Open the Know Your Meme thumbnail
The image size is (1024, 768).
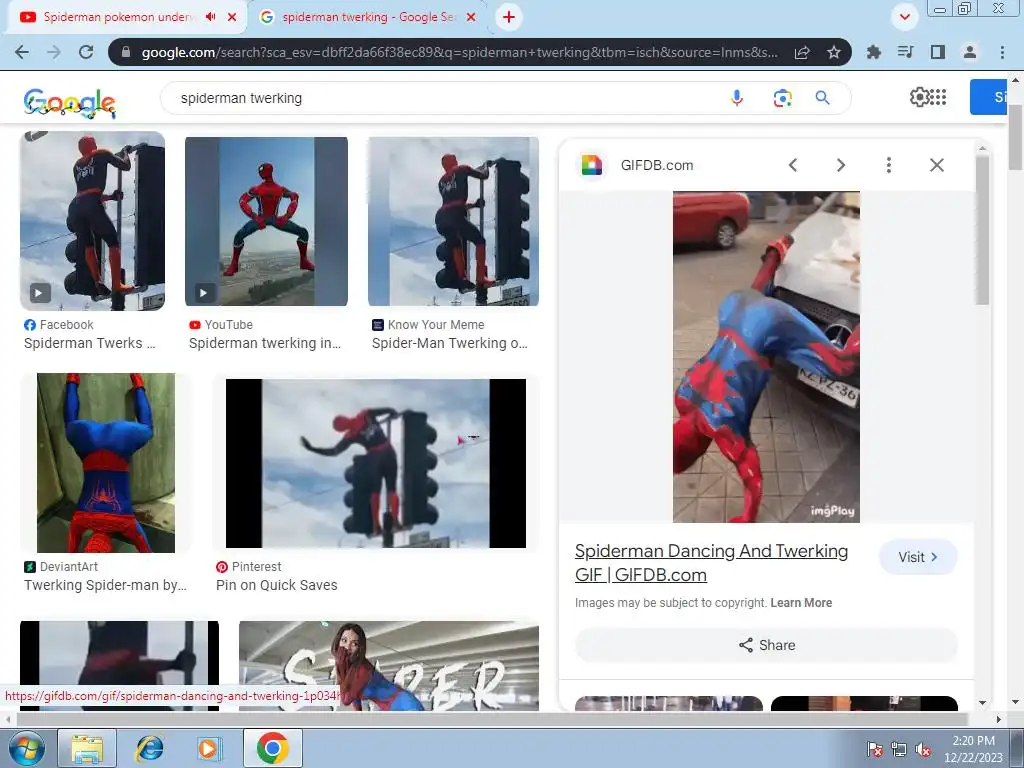click(453, 221)
